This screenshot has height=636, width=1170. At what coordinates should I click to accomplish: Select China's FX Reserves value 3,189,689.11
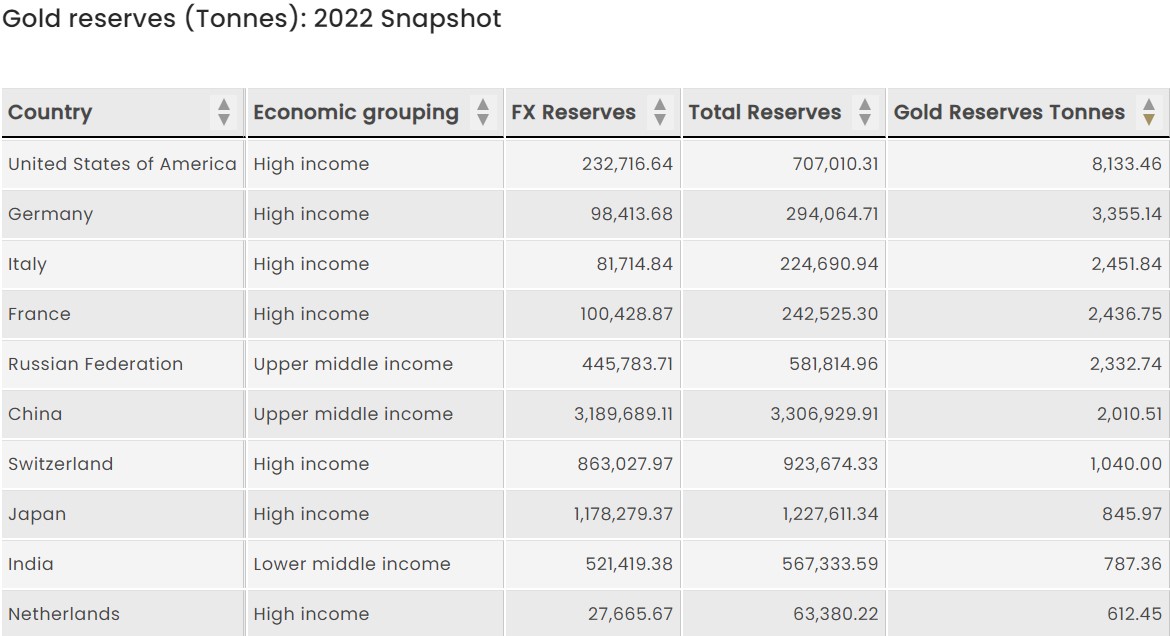tap(623, 414)
